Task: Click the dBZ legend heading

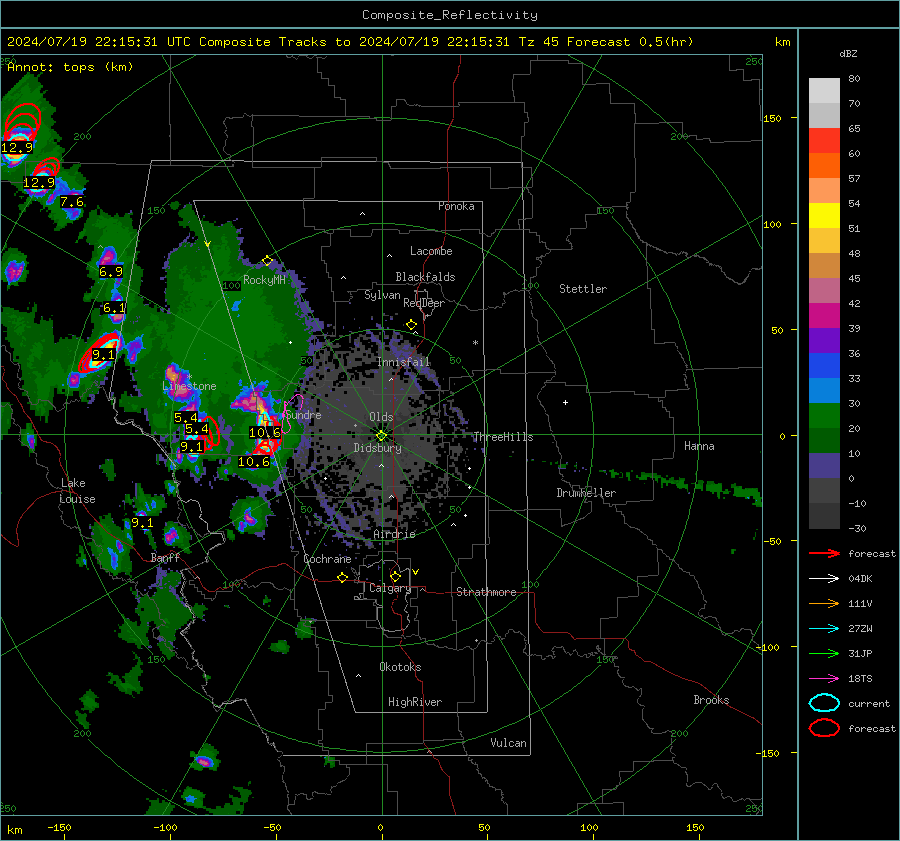Action: click(848, 54)
